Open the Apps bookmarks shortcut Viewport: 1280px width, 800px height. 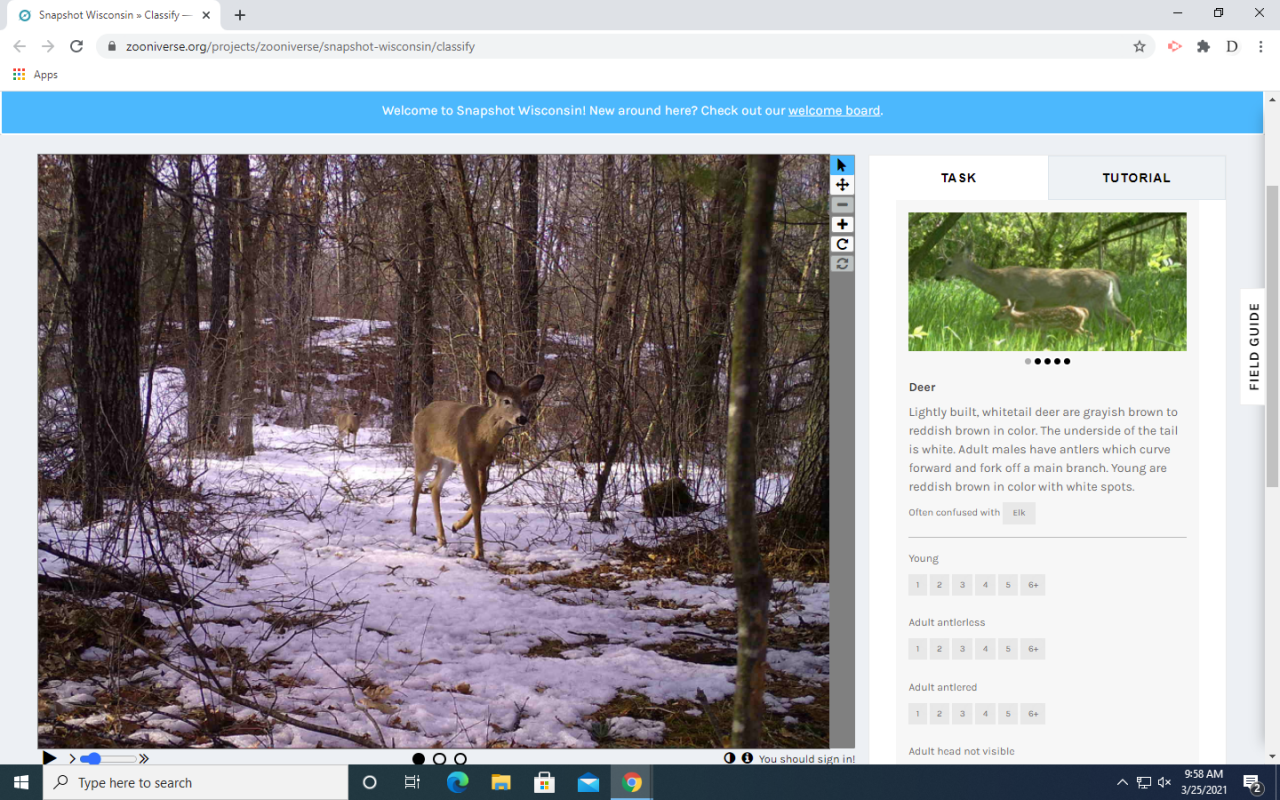coord(35,75)
